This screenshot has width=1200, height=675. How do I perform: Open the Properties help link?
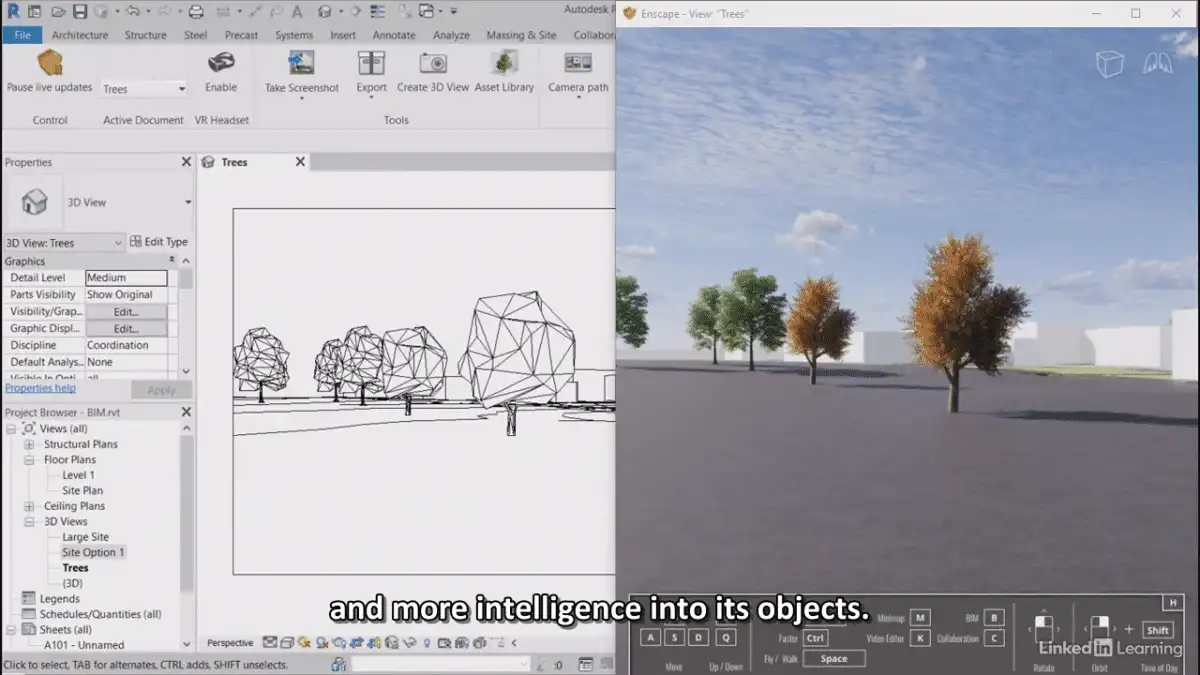coord(40,388)
